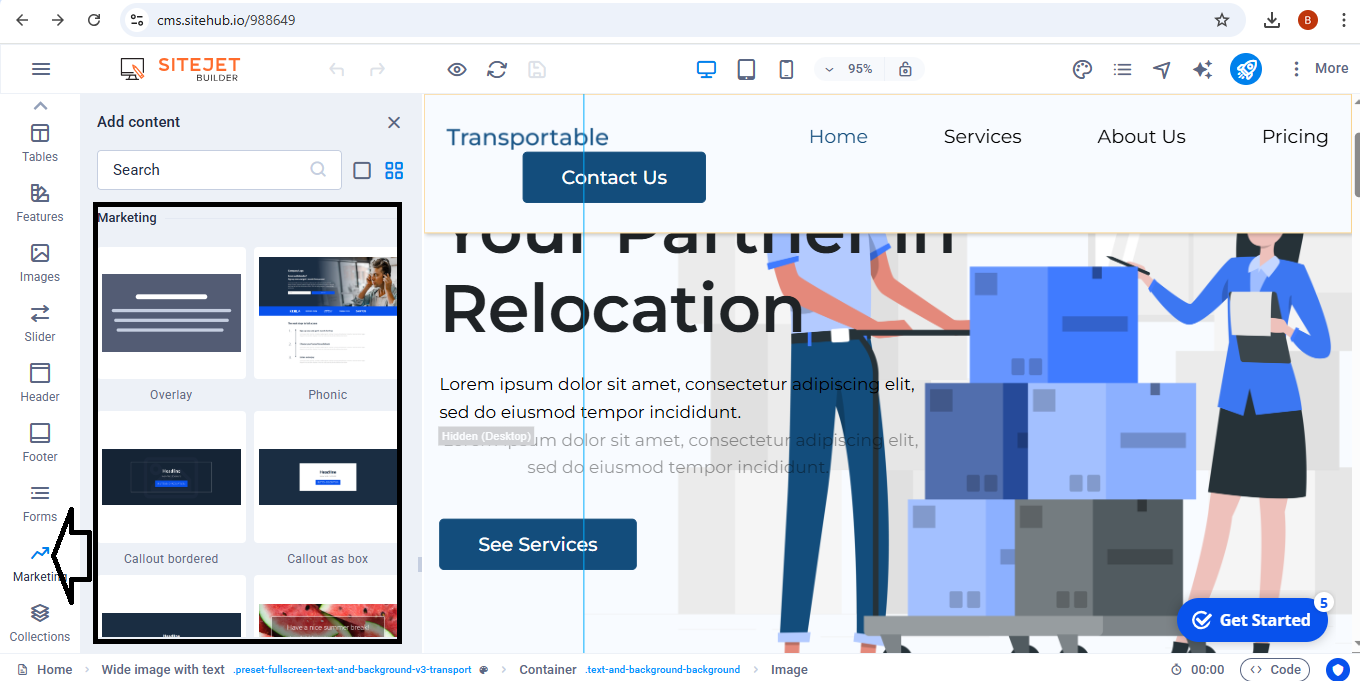Open the Features content category

(40, 202)
